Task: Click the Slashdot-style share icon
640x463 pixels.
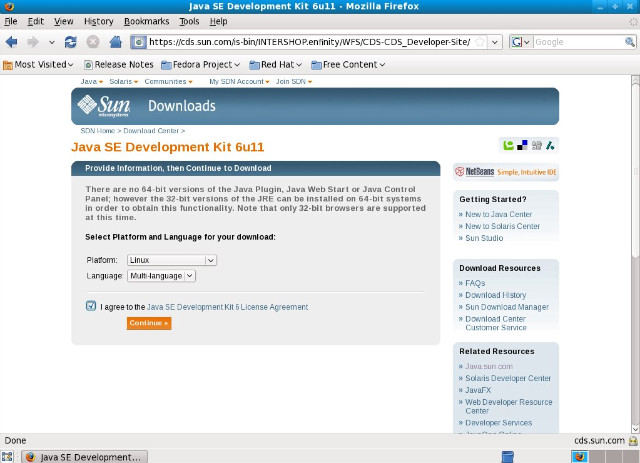Action: (x=550, y=145)
